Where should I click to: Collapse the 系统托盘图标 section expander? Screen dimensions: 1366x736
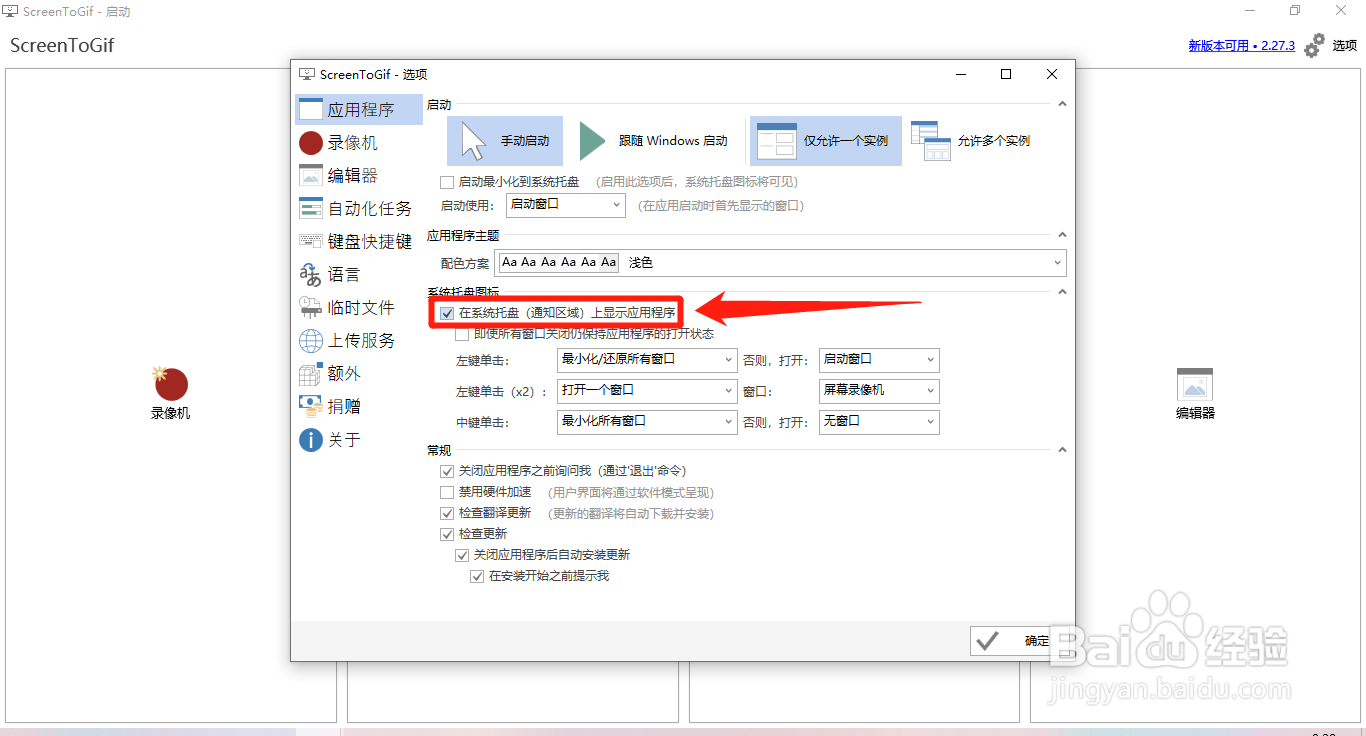point(1062,292)
